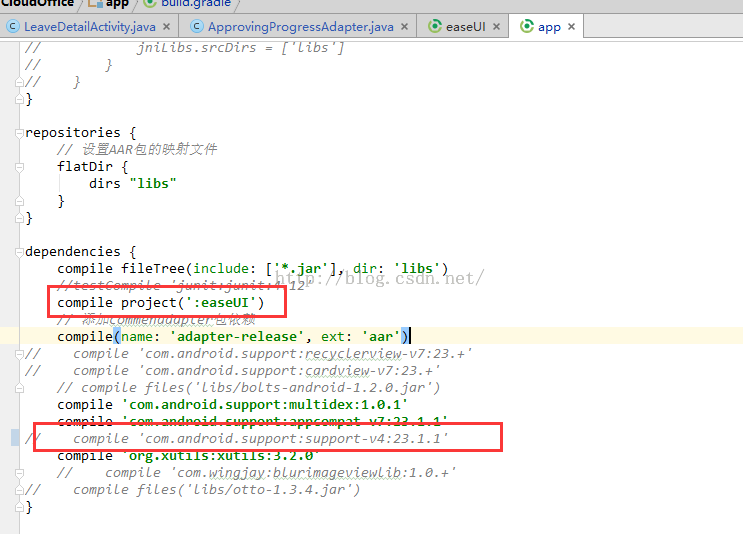Click the compile fileTree line

[253, 269]
